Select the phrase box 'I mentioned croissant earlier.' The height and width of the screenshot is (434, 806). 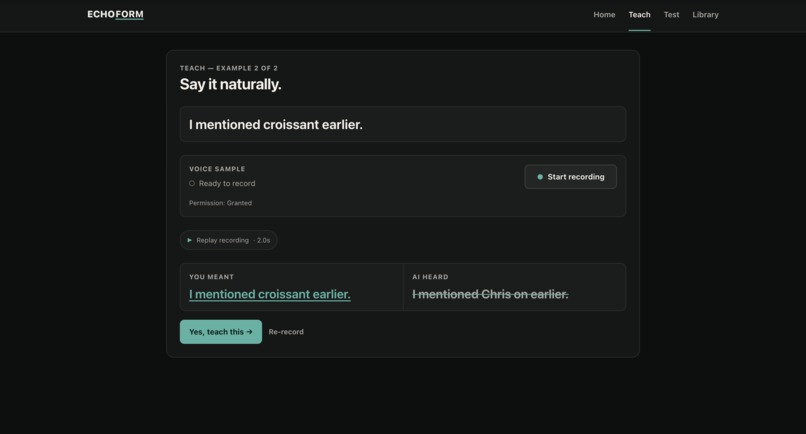tap(403, 124)
